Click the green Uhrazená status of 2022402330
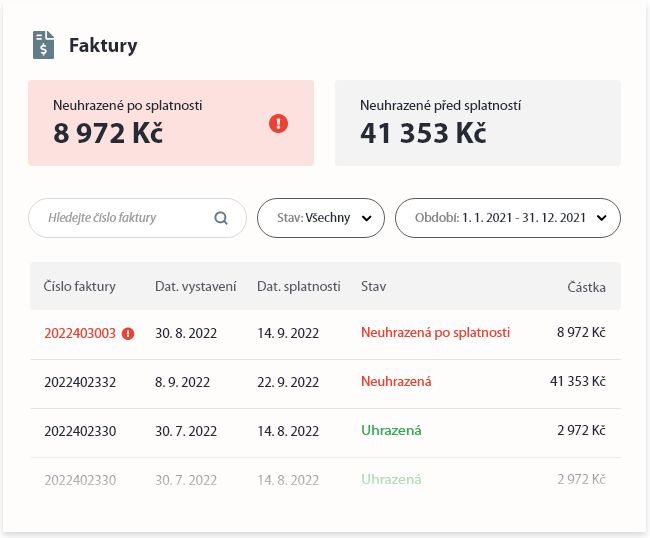 pyautogui.click(x=391, y=431)
